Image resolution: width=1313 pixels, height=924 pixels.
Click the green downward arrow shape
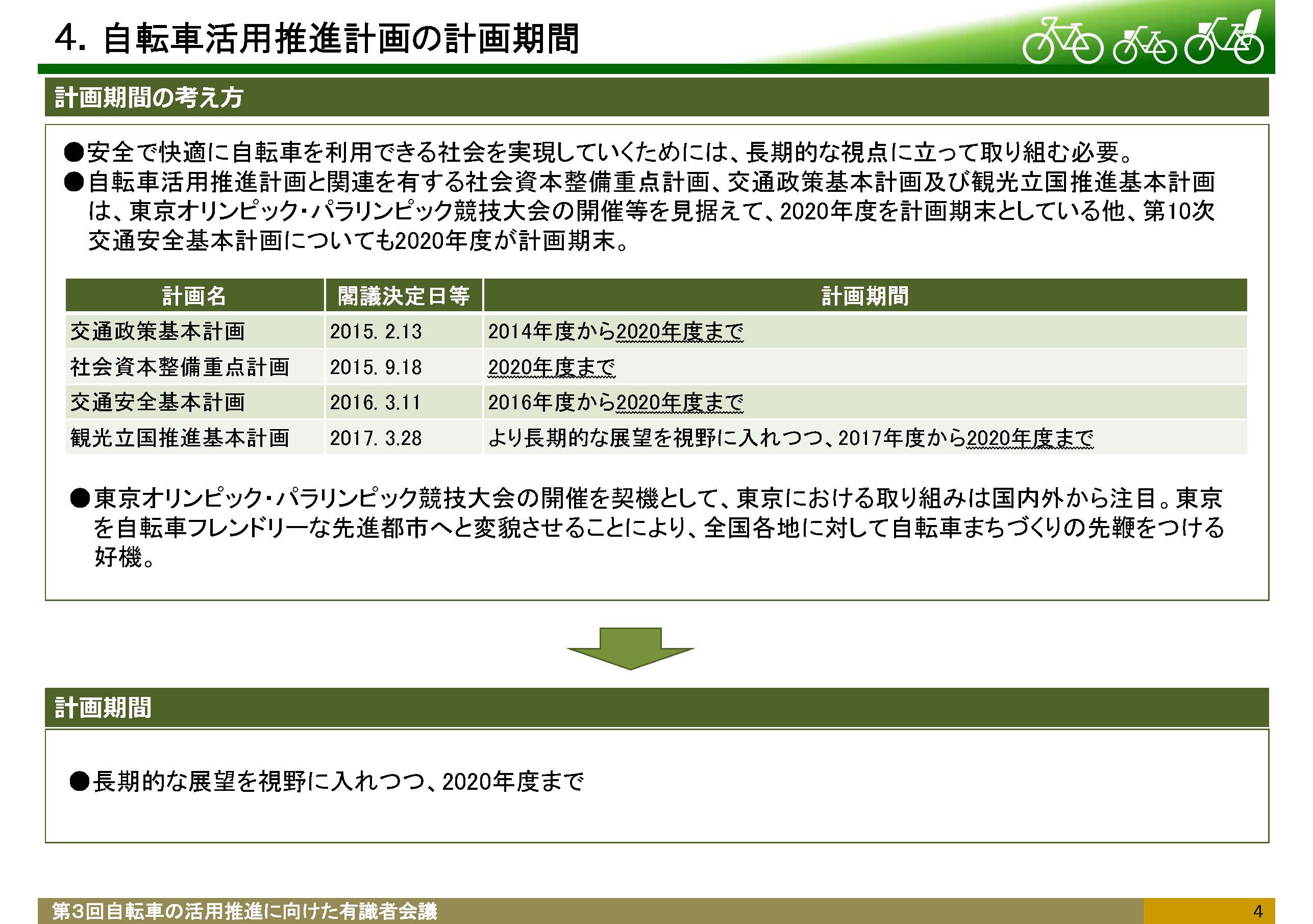[630, 648]
